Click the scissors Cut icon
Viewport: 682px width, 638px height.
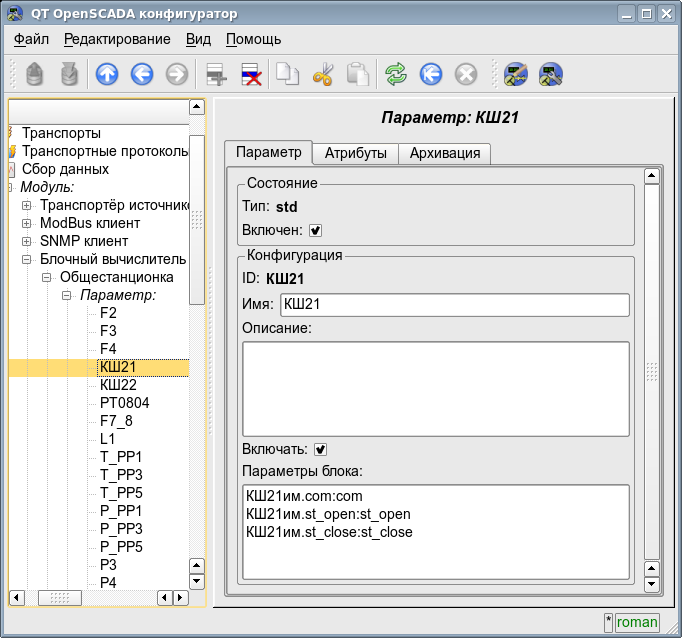click(323, 74)
